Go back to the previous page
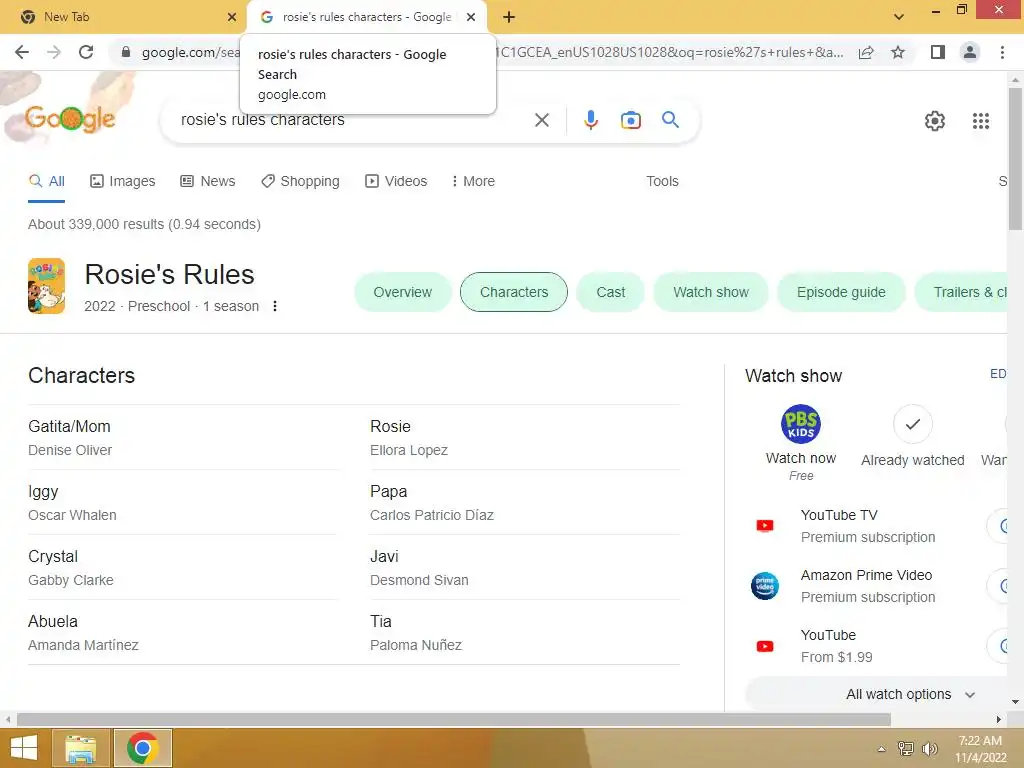Image resolution: width=1024 pixels, height=768 pixels. point(22,52)
